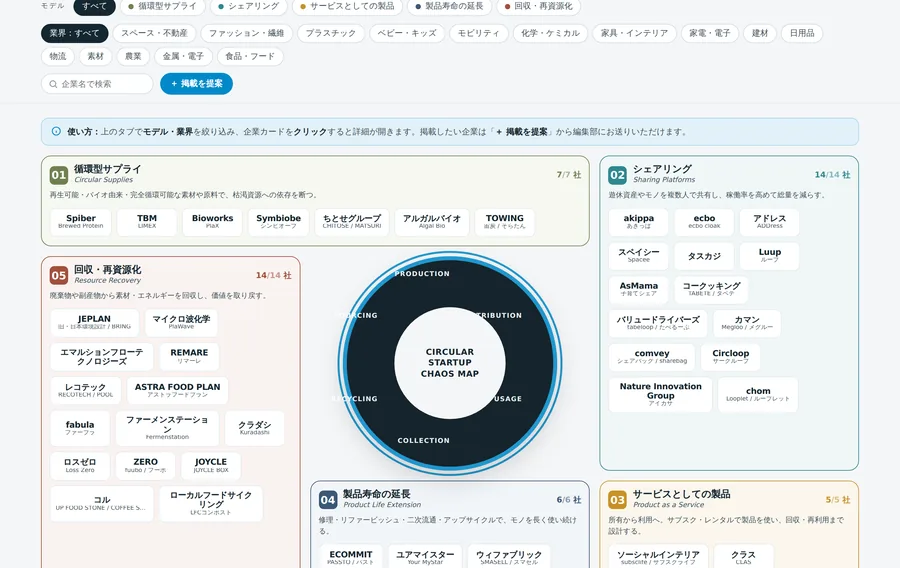
Task: Toggle 日用品 industry filter
Action: pos(802,33)
